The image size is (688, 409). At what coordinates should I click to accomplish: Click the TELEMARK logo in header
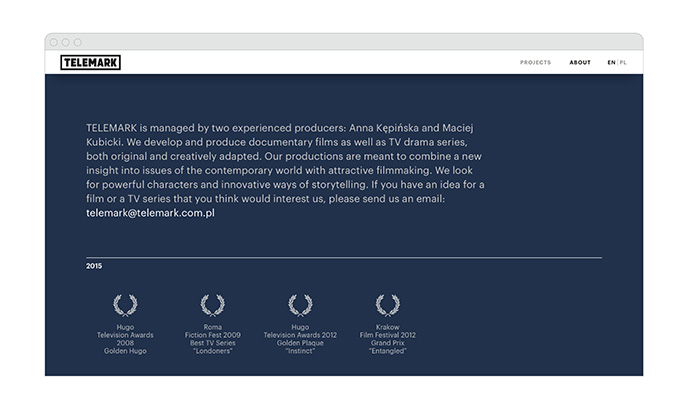[x=90, y=62]
